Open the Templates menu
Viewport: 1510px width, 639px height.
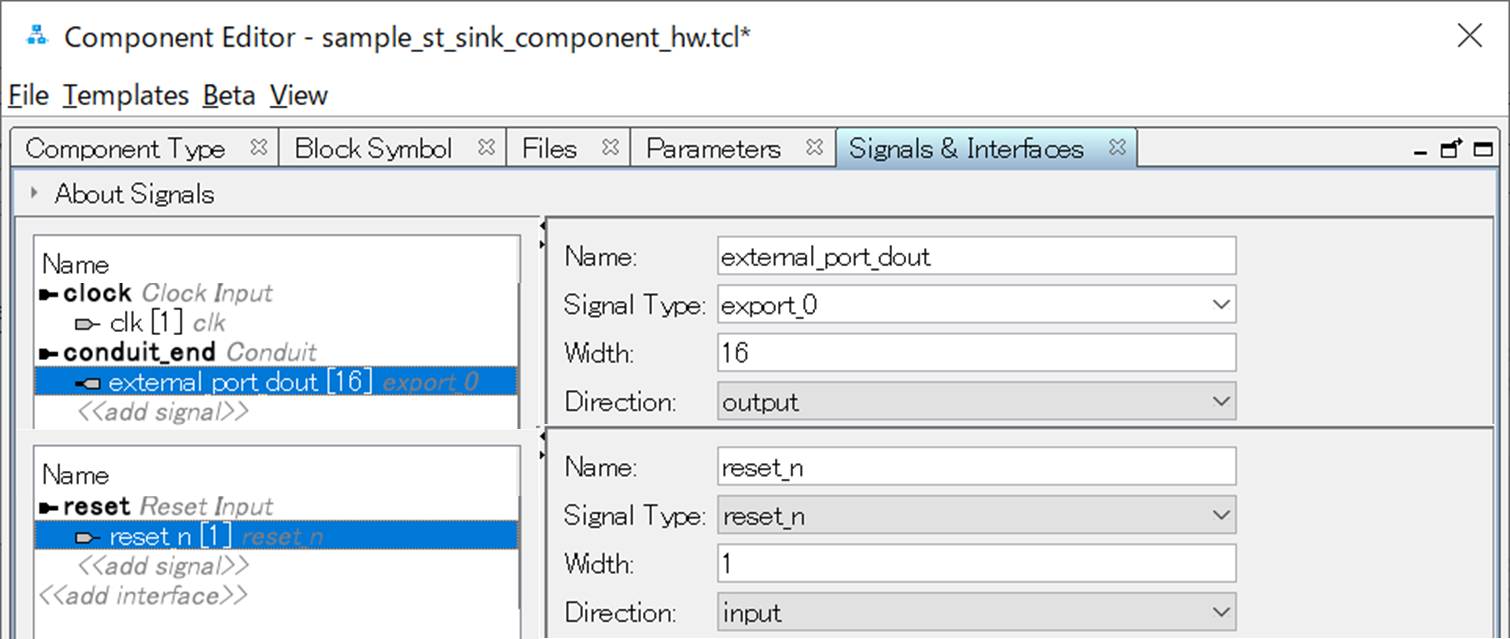point(126,95)
